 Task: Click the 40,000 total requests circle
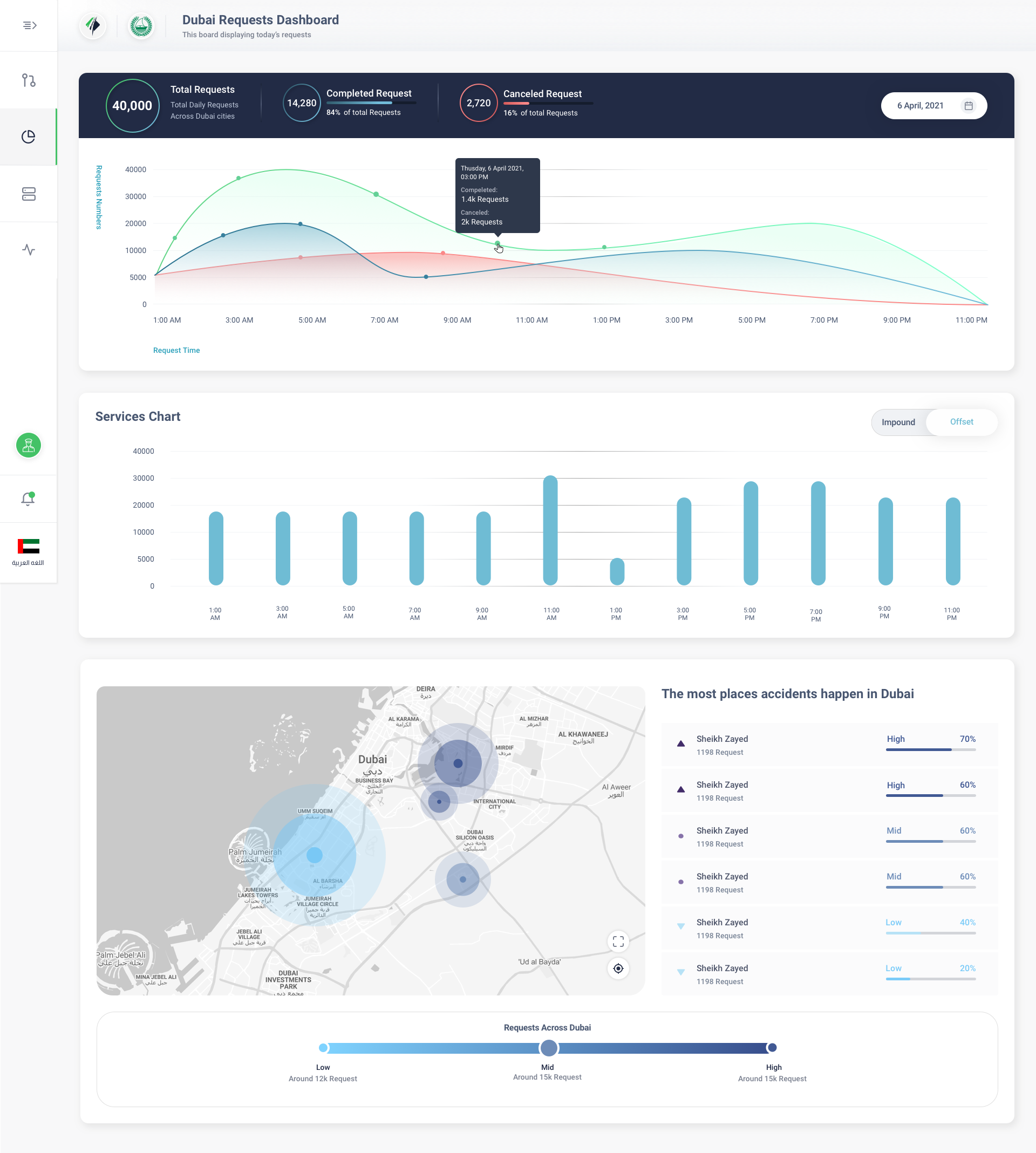(x=132, y=105)
